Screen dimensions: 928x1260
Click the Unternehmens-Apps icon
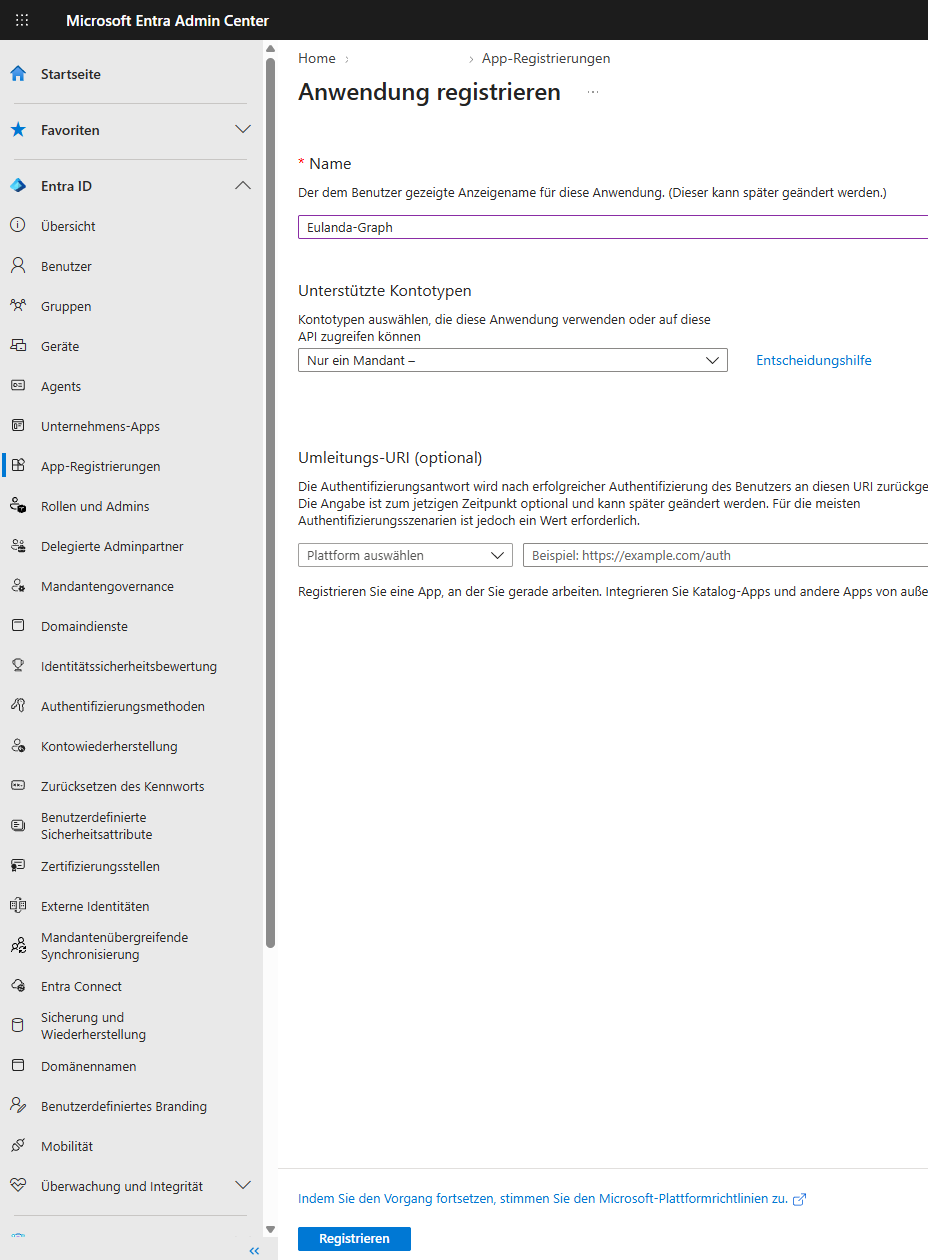18,426
